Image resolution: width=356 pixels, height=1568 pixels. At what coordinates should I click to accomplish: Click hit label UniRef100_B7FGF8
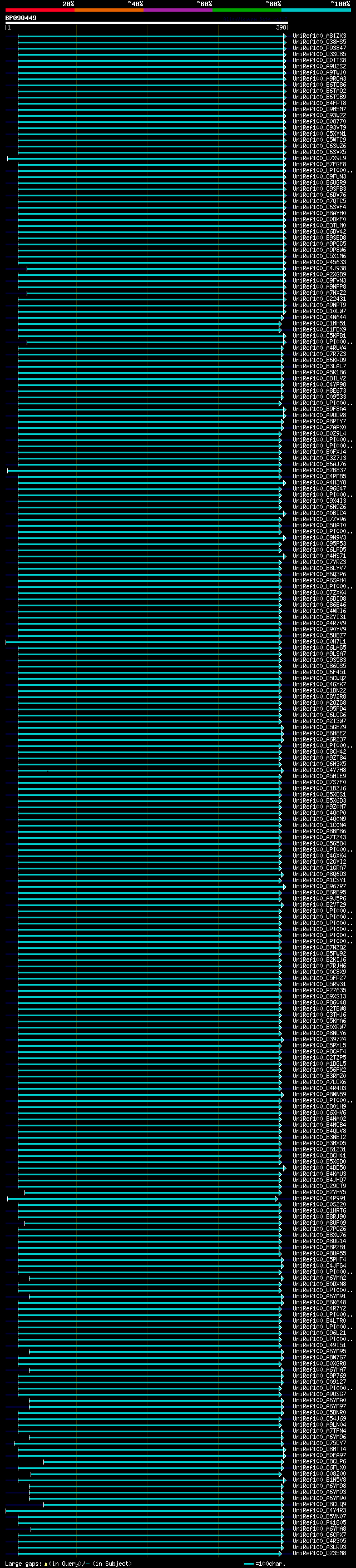tap(319, 164)
